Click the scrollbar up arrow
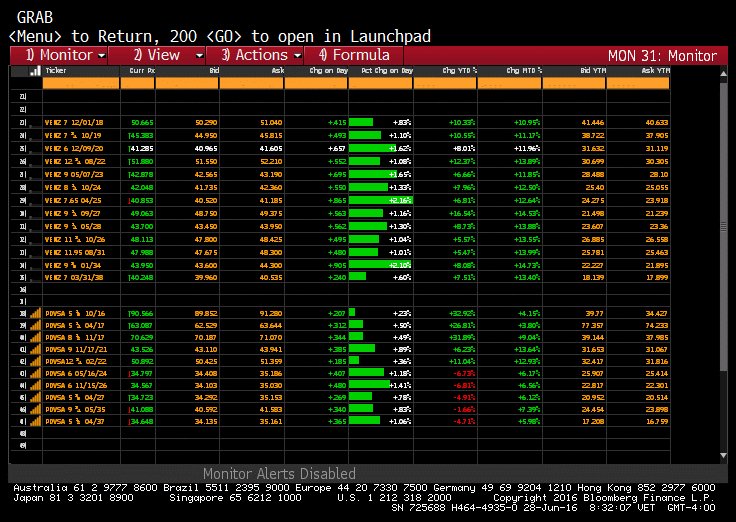 (723, 74)
